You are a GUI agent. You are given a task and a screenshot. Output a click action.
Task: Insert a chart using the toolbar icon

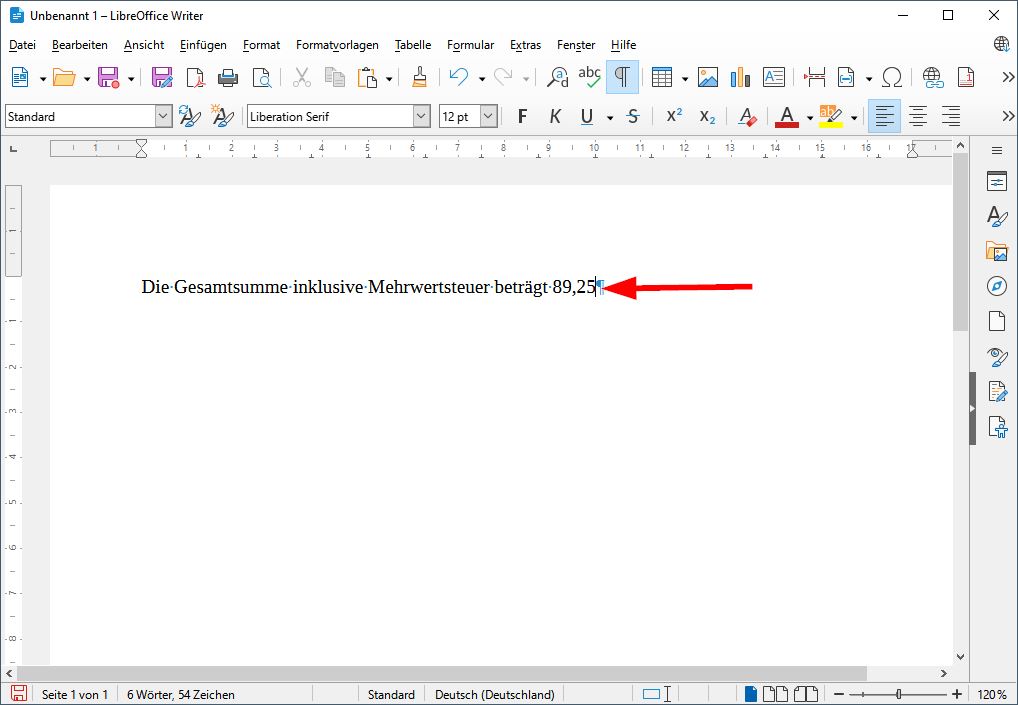(x=740, y=76)
